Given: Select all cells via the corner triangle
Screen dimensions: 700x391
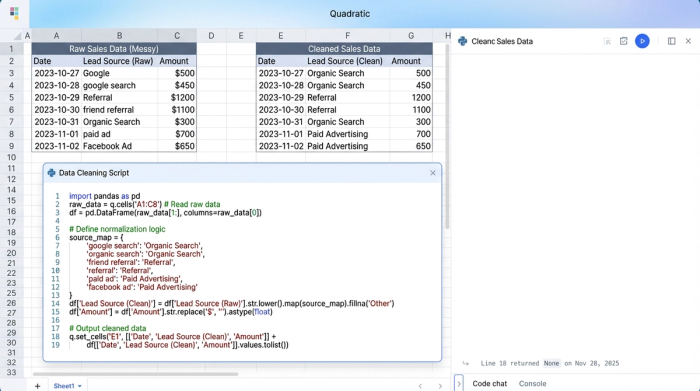Looking at the screenshot, I should [17, 36].
